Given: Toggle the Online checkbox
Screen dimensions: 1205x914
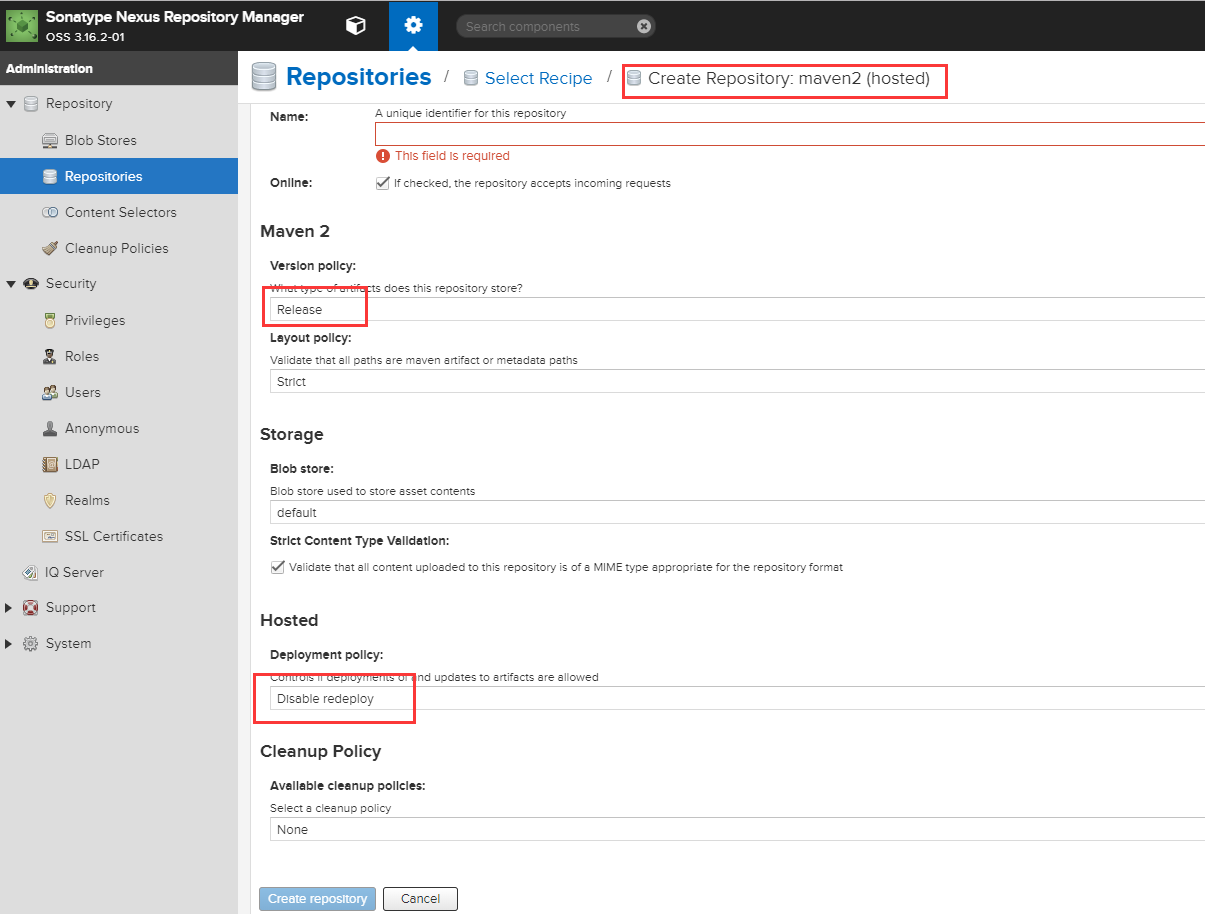Looking at the screenshot, I should coord(382,183).
